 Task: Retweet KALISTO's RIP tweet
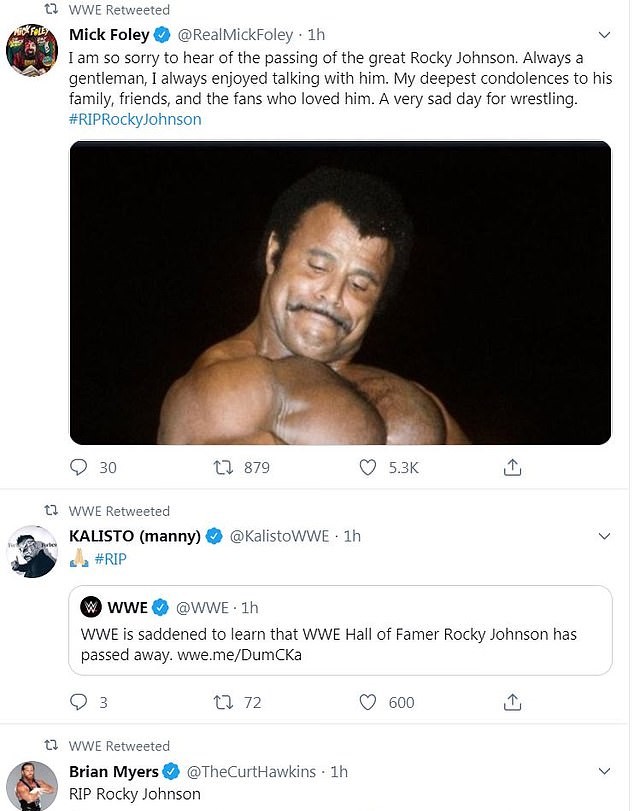[225, 702]
